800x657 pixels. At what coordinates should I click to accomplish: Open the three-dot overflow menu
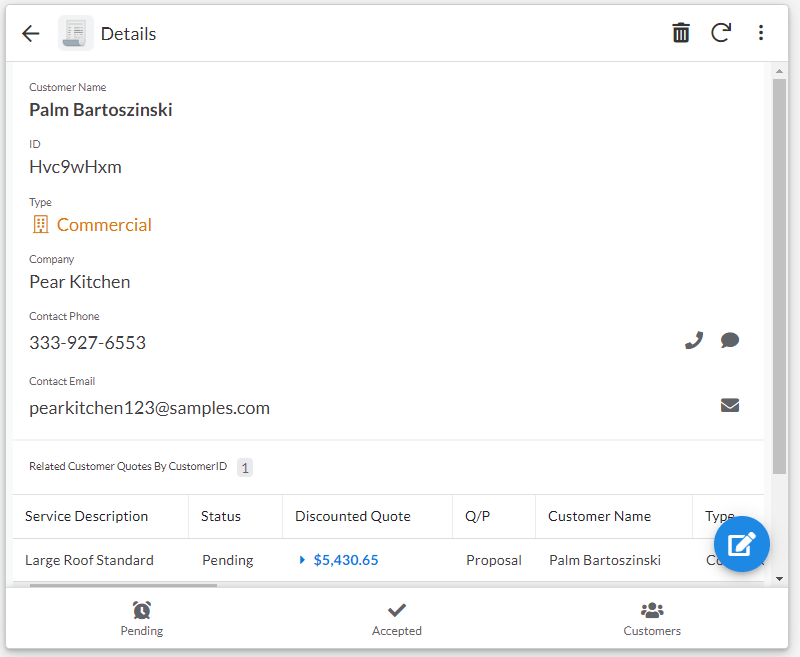pyautogui.click(x=761, y=33)
